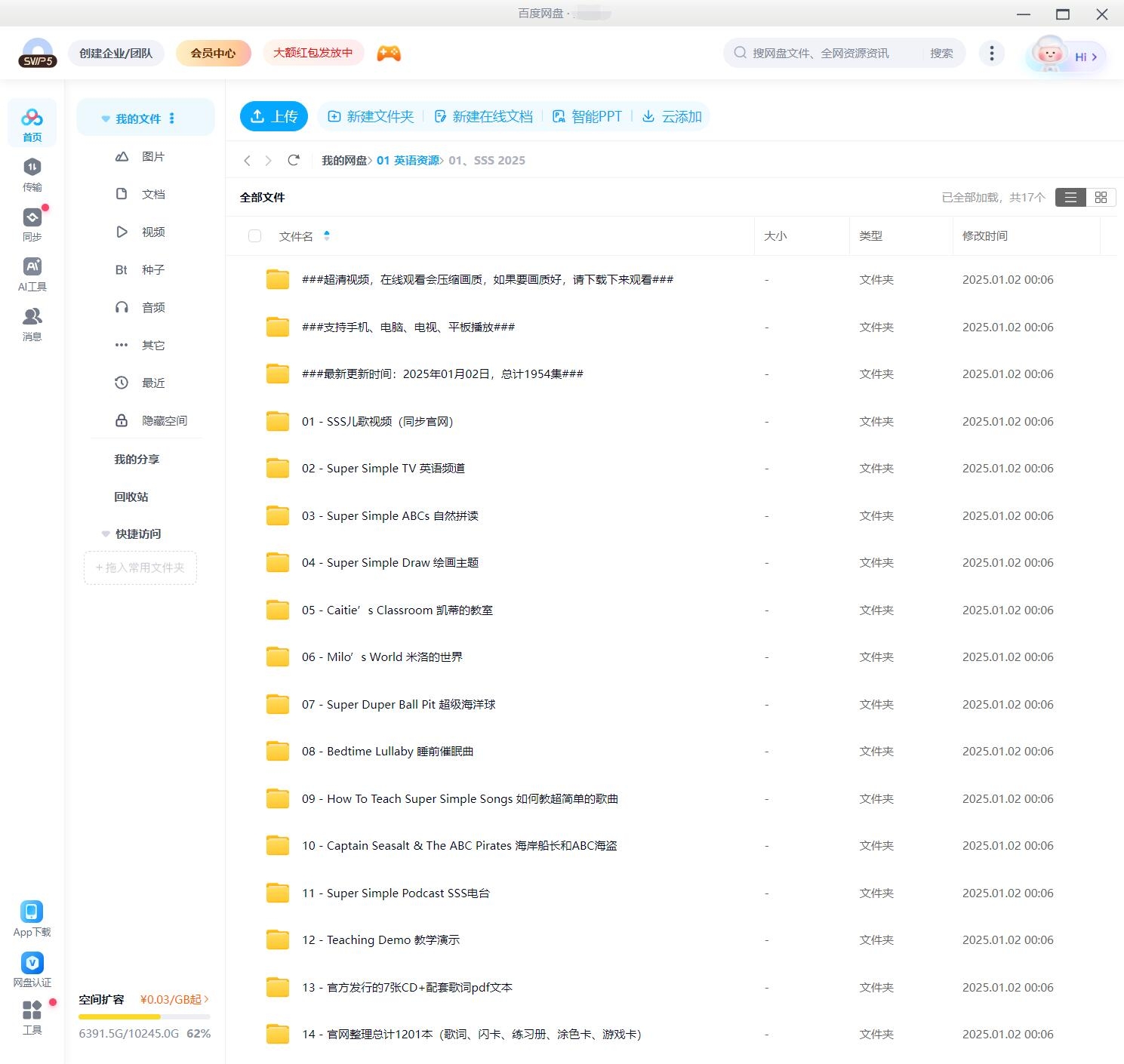Switch to grid view
The width and height of the screenshot is (1124, 1064).
click(1101, 198)
